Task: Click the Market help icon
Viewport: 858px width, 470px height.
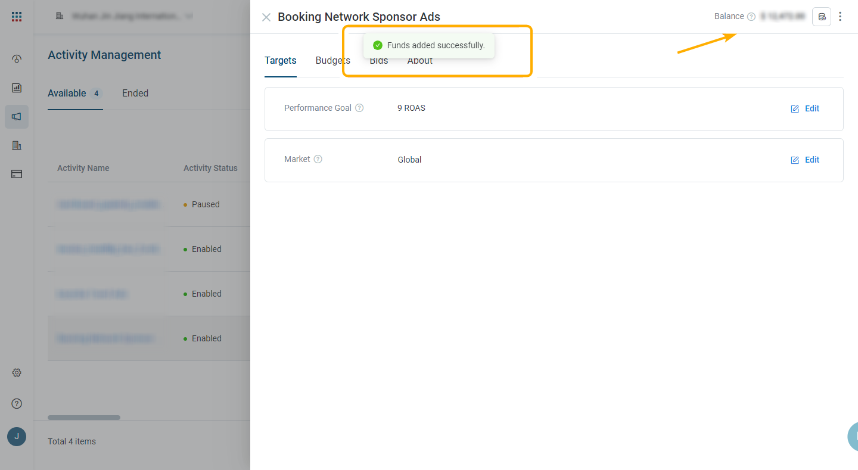Action: (318, 159)
